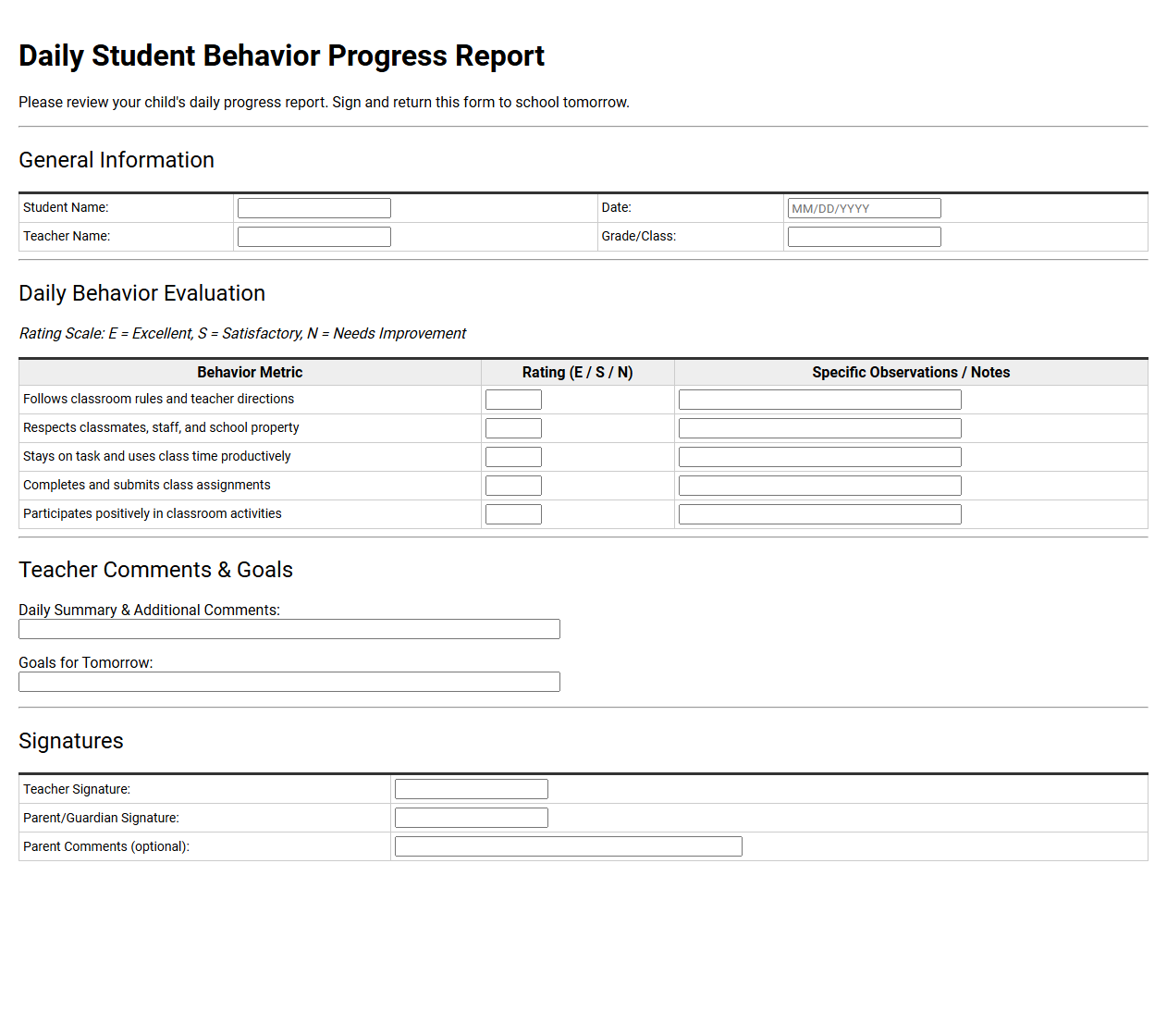Click the Student Name input field

coord(314,208)
